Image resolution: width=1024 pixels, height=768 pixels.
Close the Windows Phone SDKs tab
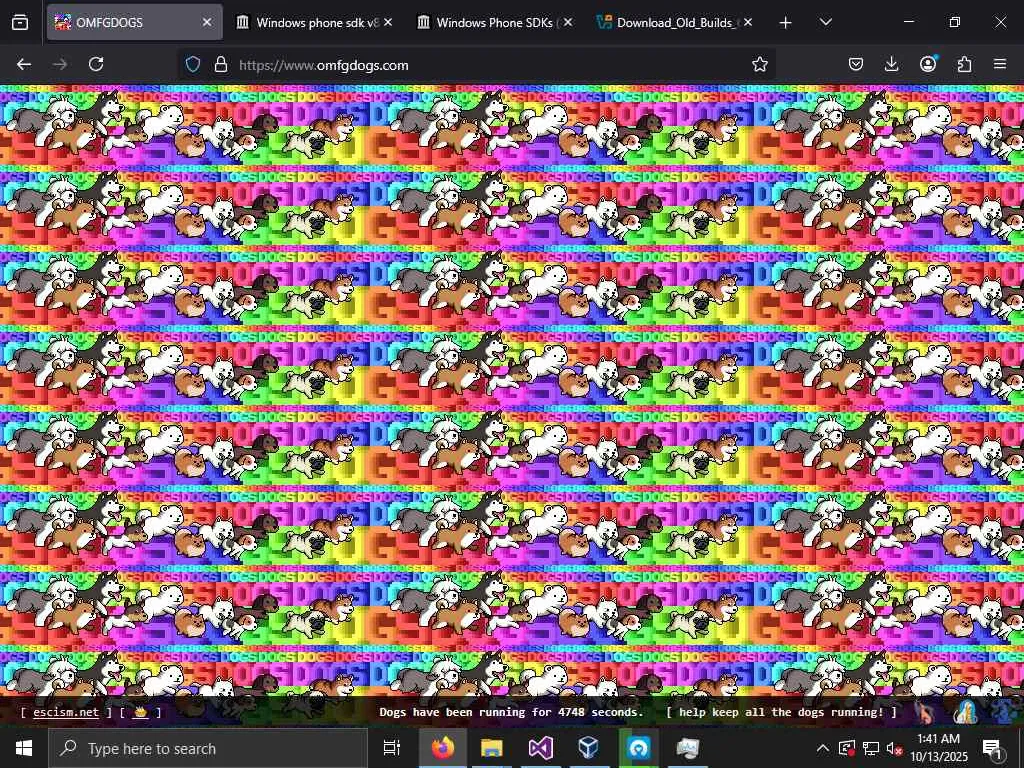[x=568, y=22]
